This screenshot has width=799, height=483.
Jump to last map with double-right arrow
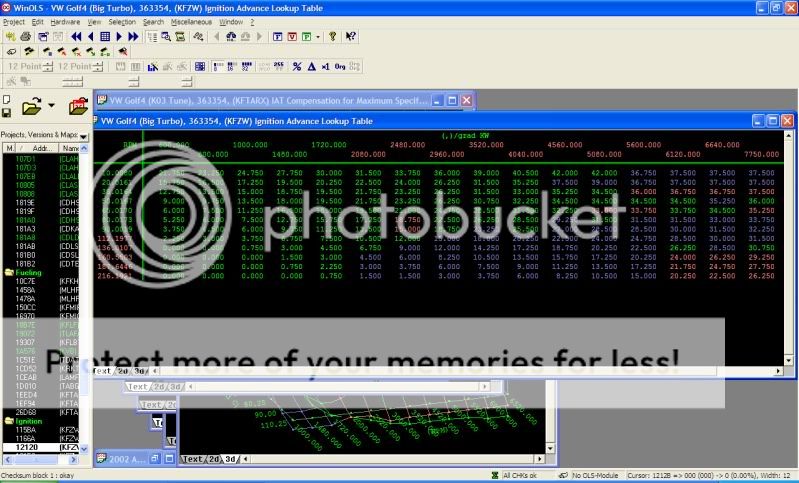[x=133, y=36]
